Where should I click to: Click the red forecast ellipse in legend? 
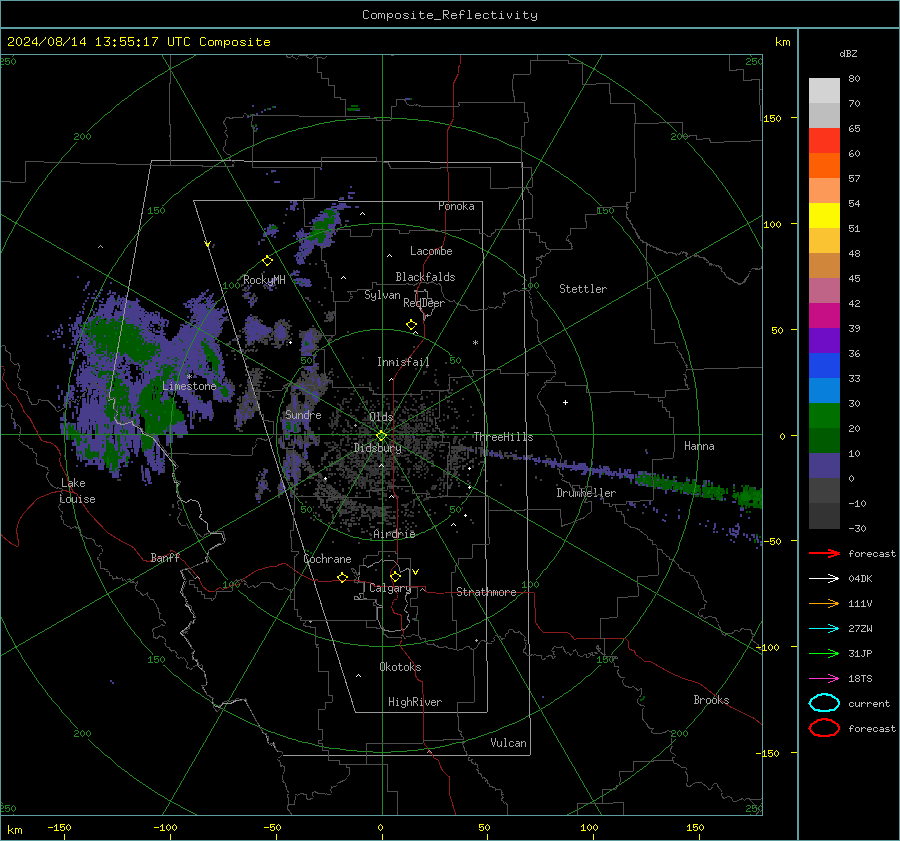[824, 728]
